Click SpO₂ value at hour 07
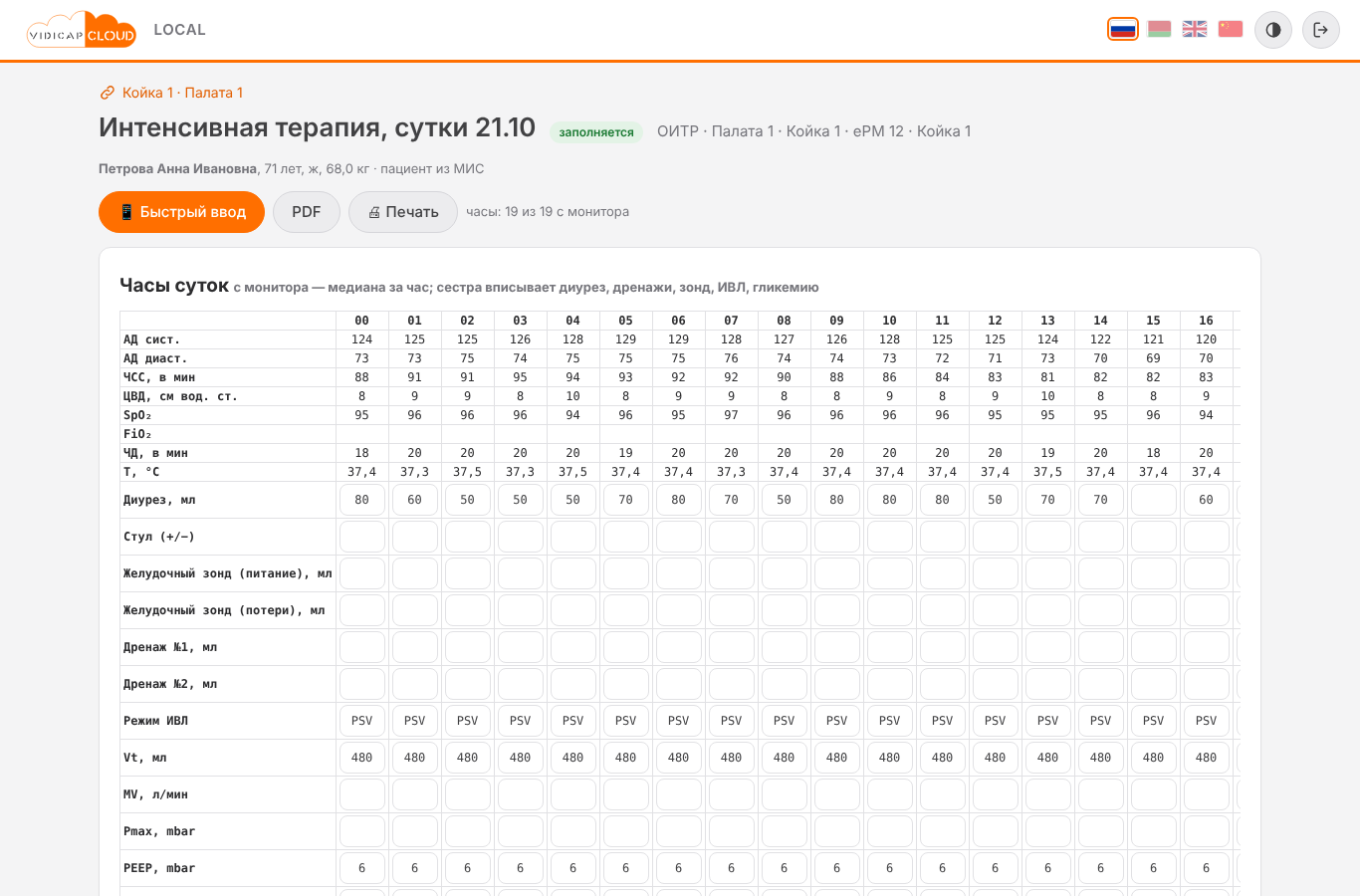 (732, 415)
